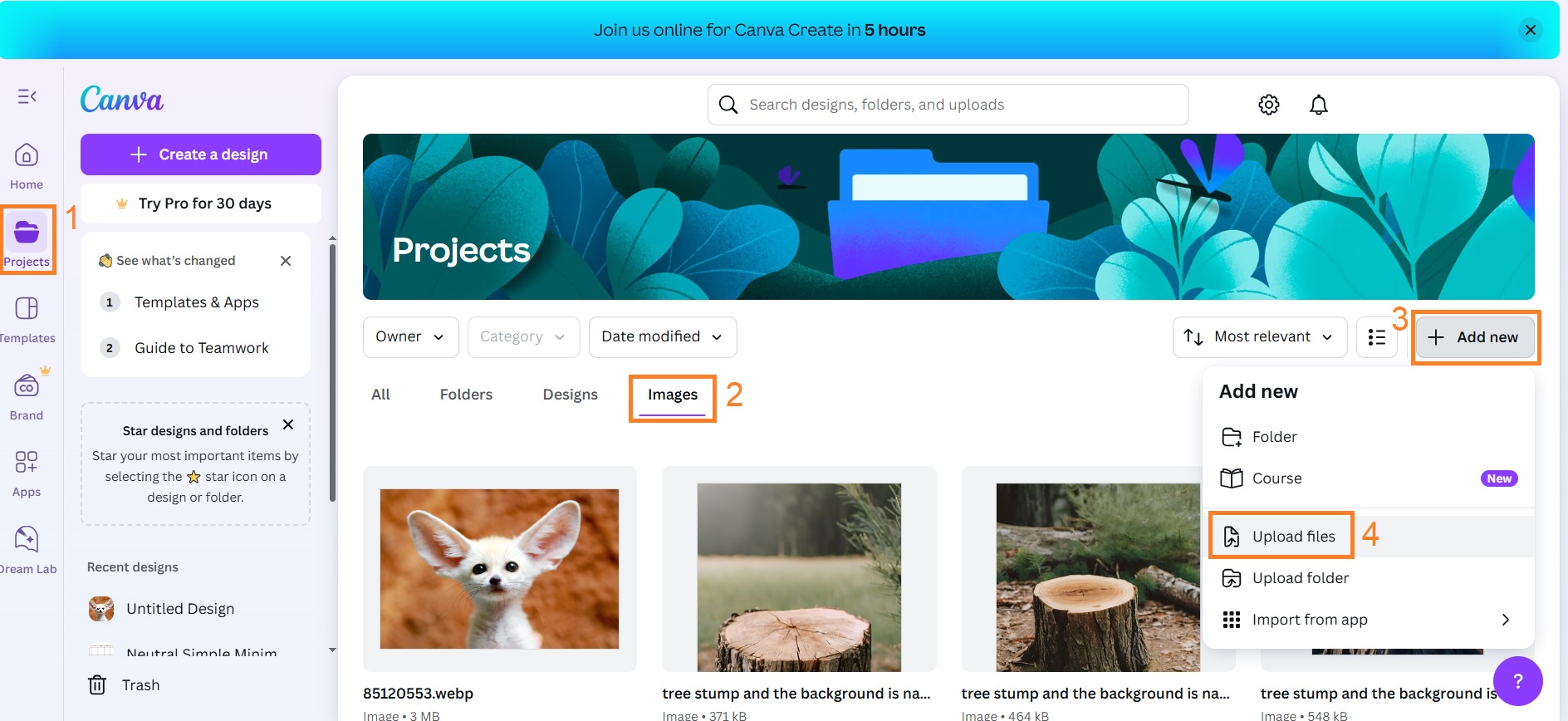This screenshot has width=1568, height=721.
Task: Click the Upload folder icon
Action: click(x=1232, y=578)
